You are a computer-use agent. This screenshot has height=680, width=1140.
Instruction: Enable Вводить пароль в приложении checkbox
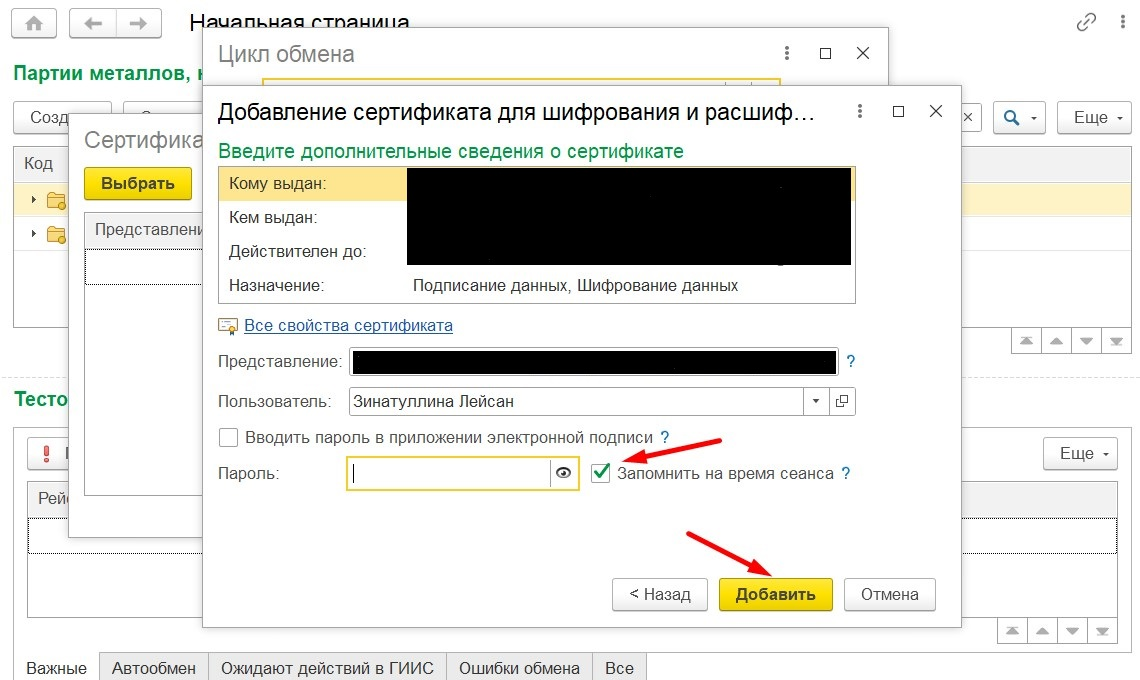(x=228, y=437)
